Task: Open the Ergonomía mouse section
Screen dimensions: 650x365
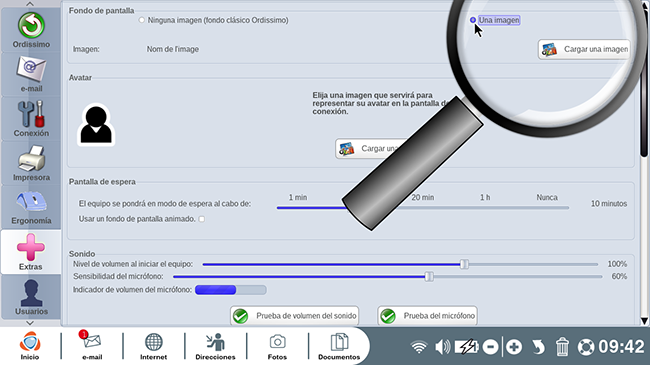Action: coord(31,207)
